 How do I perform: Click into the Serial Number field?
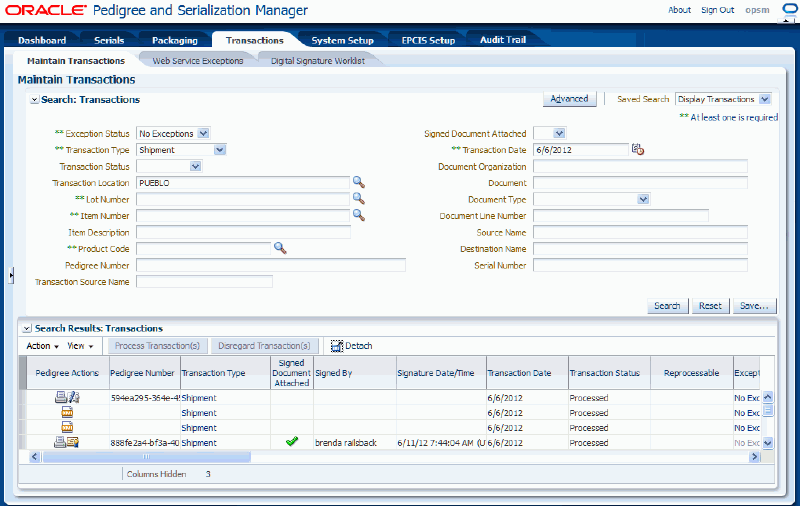[640, 265]
